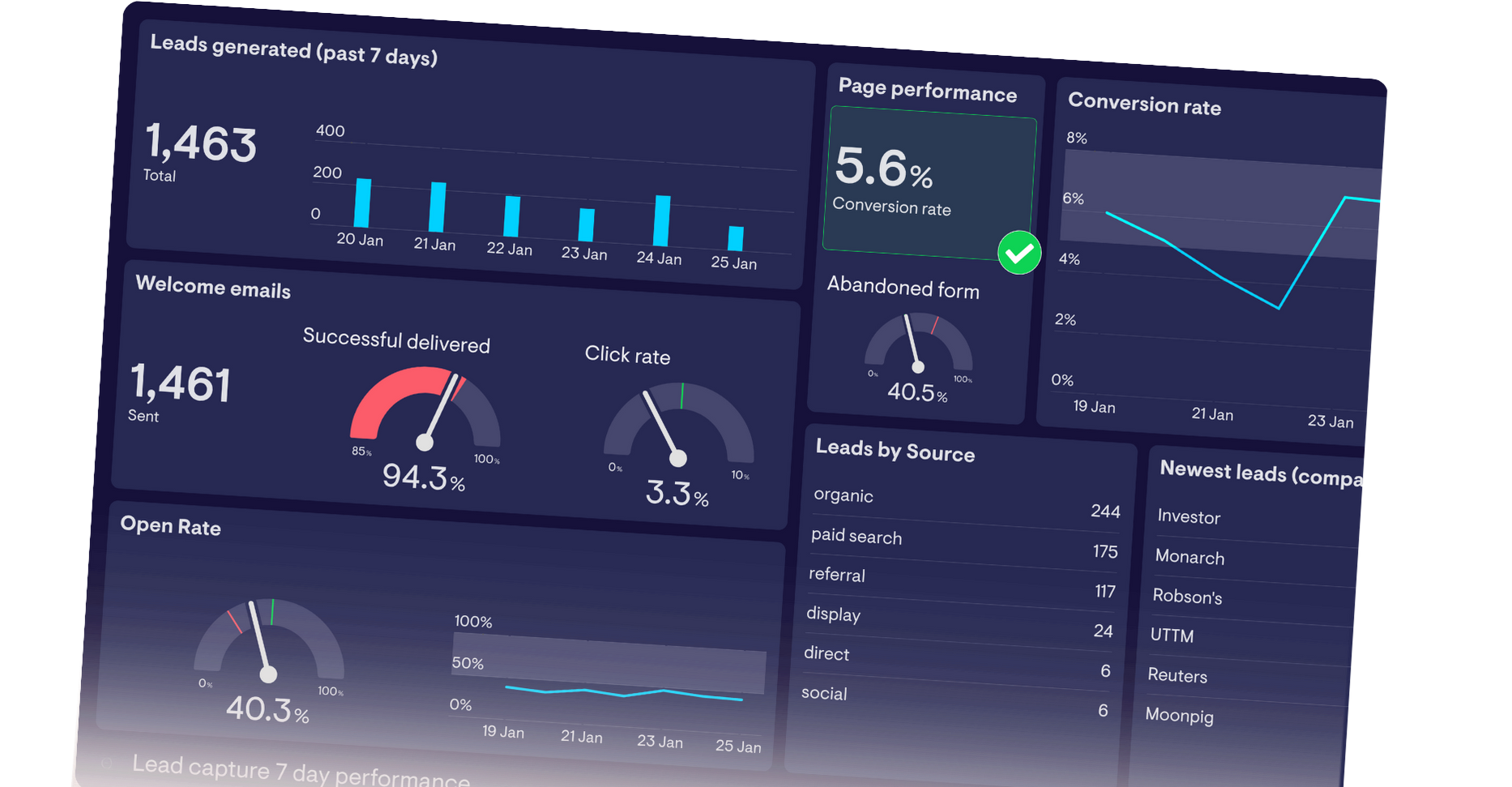
Task: Click the 117 count for referral
Action: point(1105,591)
